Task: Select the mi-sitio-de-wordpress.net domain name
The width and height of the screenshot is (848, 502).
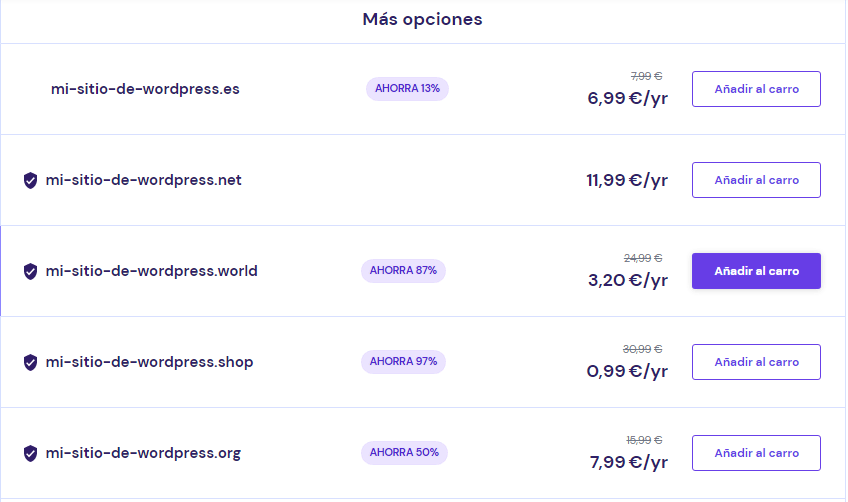Action: click(144, 180)
